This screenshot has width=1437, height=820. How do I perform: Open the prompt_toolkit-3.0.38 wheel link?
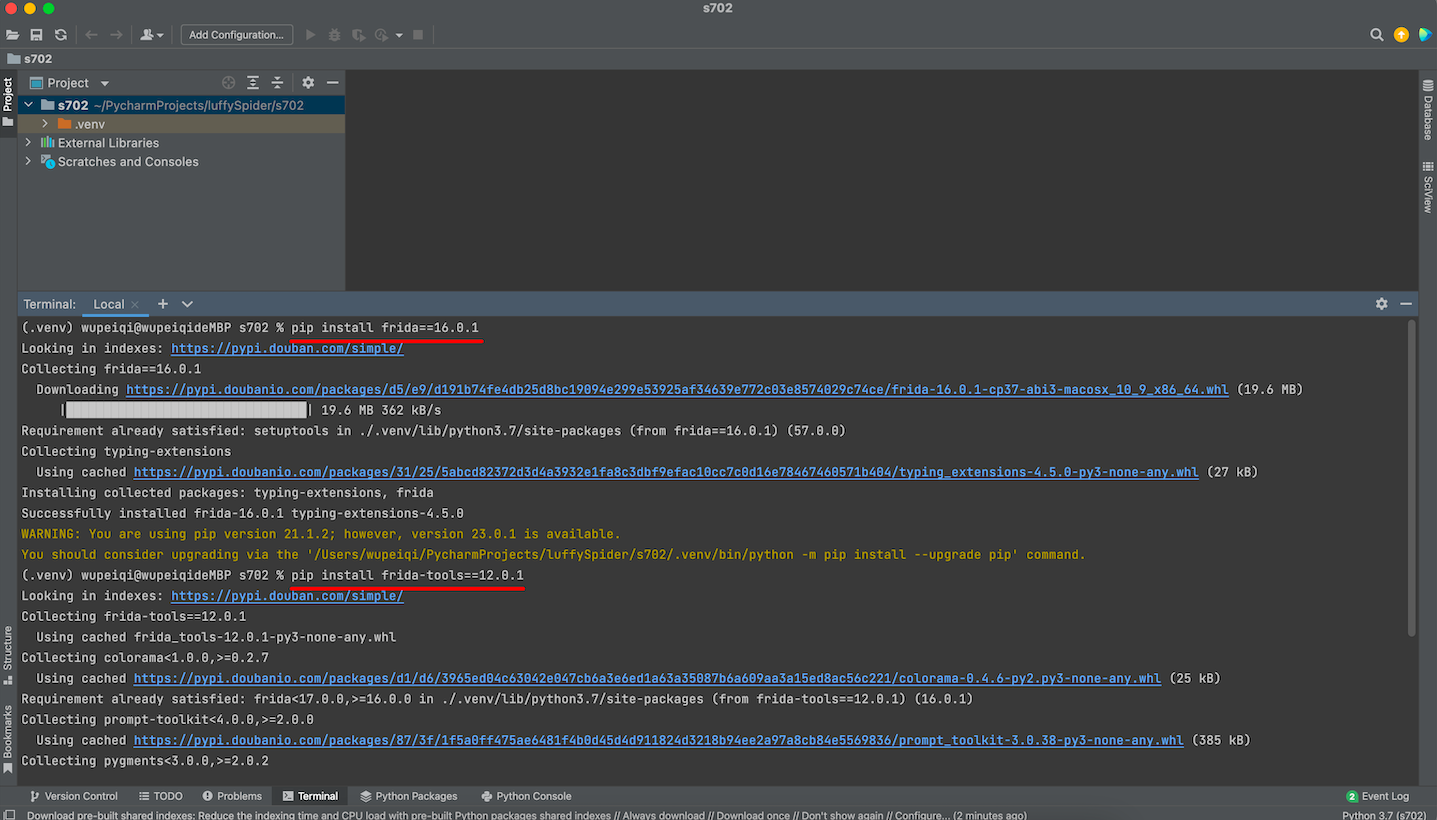click(658, 740)
